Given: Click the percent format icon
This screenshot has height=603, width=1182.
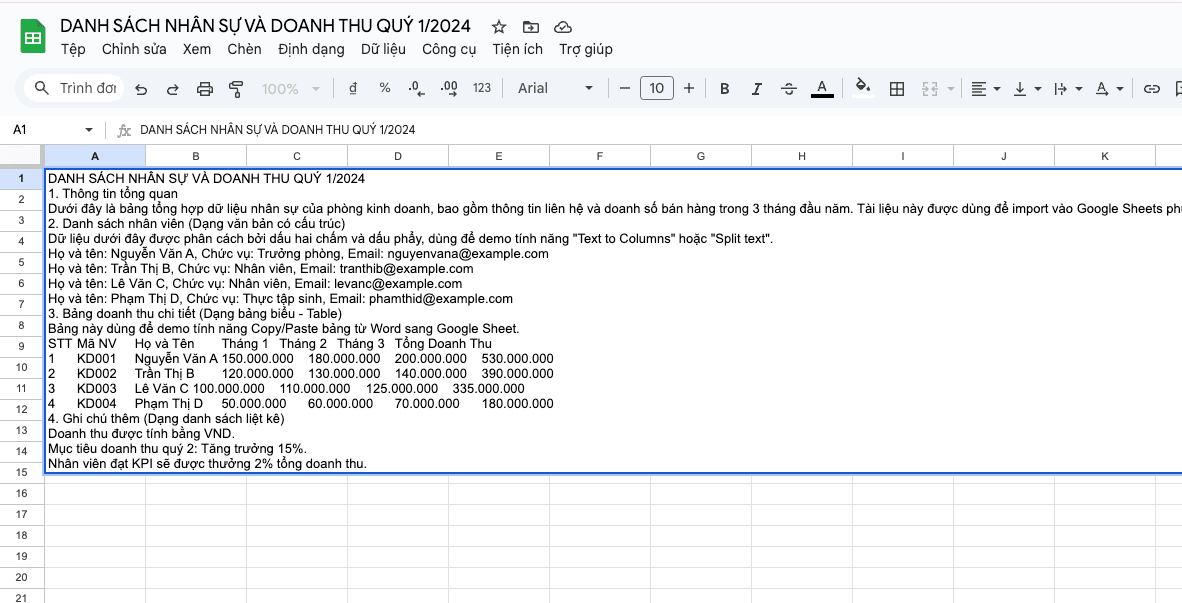Looking at the screenshot, I should click(x=384, y=88).
